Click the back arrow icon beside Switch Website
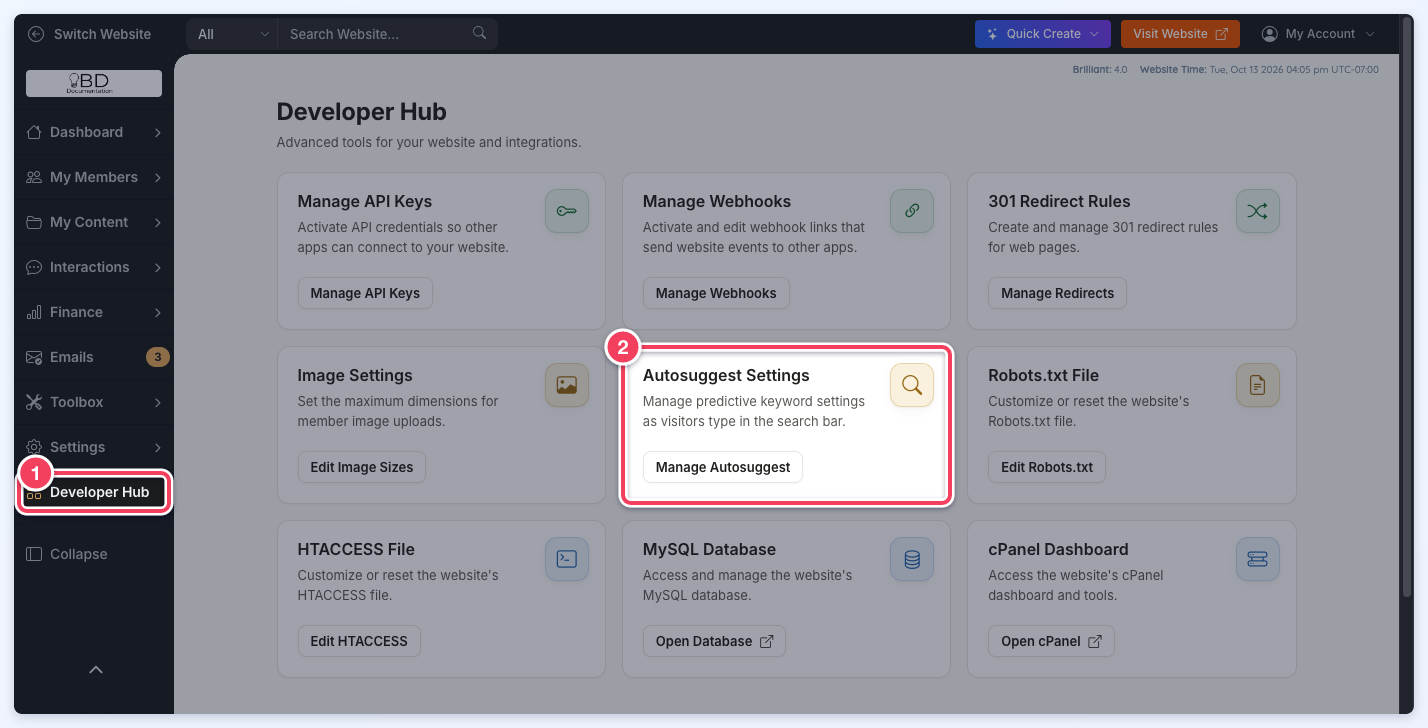This screenshot has width=1428, height=728. point(37,34)
